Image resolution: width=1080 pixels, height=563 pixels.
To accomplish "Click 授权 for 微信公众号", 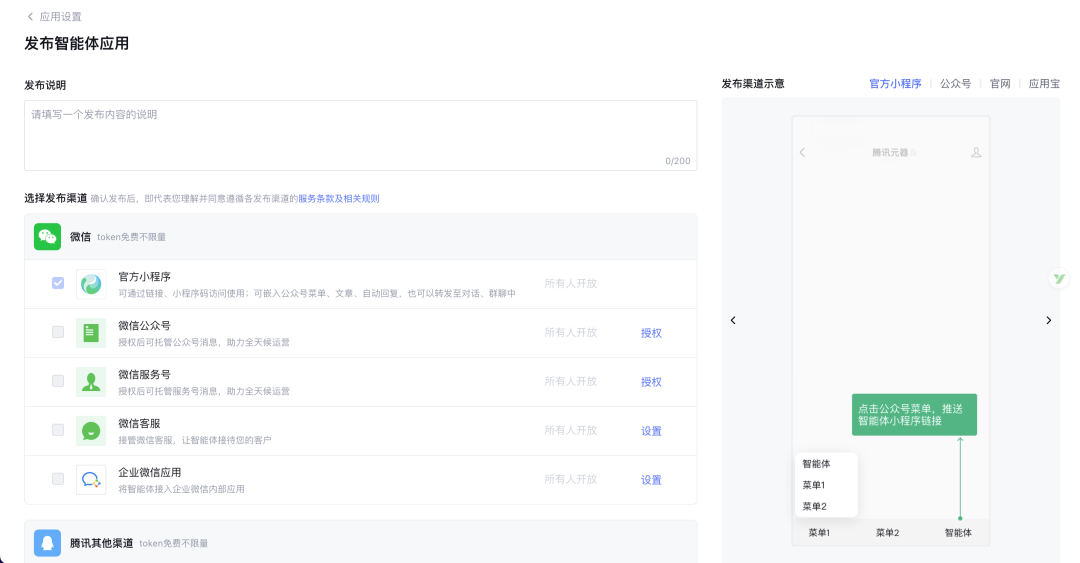I will pos(651,333).
